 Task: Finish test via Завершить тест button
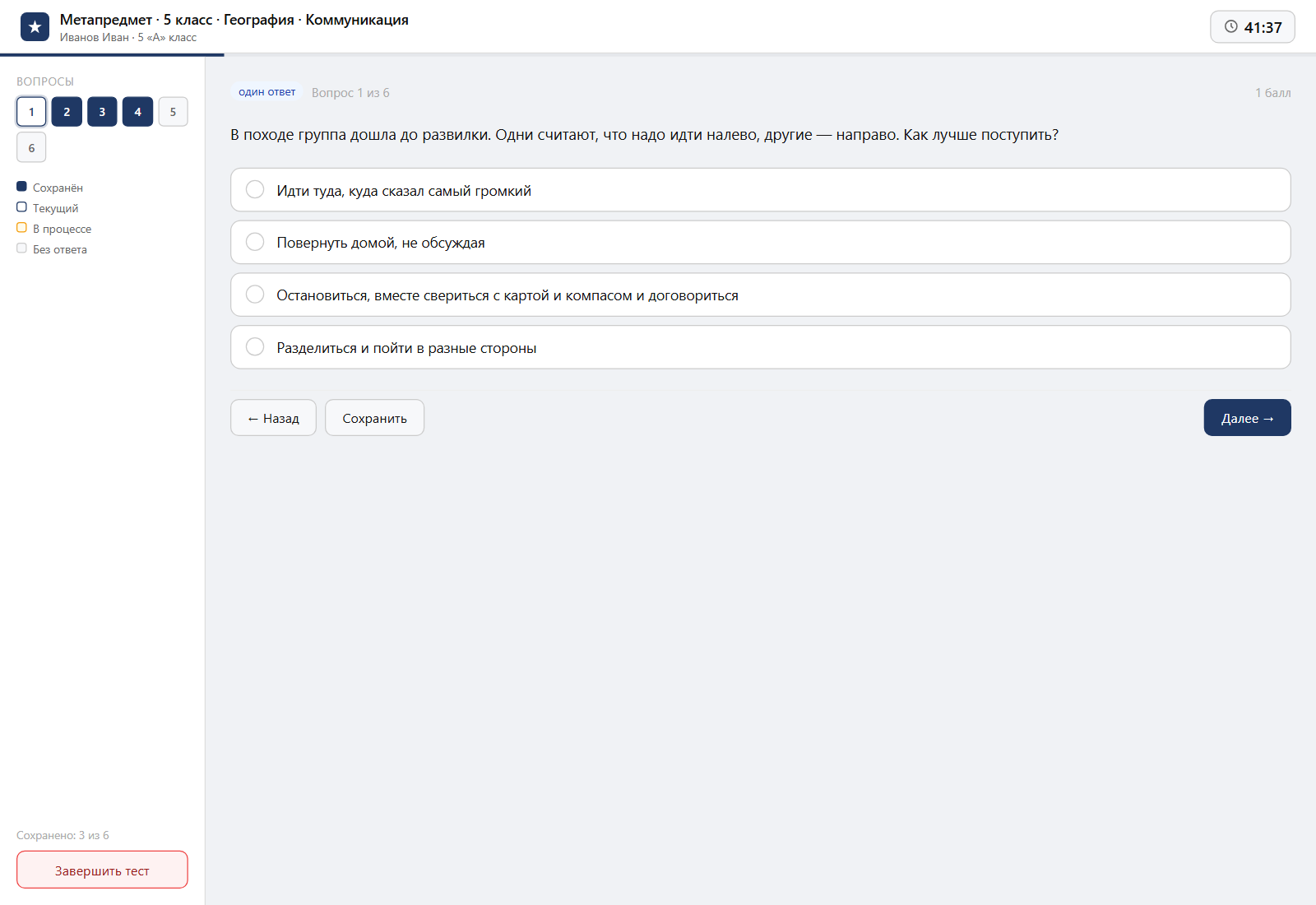coord(102,870)
